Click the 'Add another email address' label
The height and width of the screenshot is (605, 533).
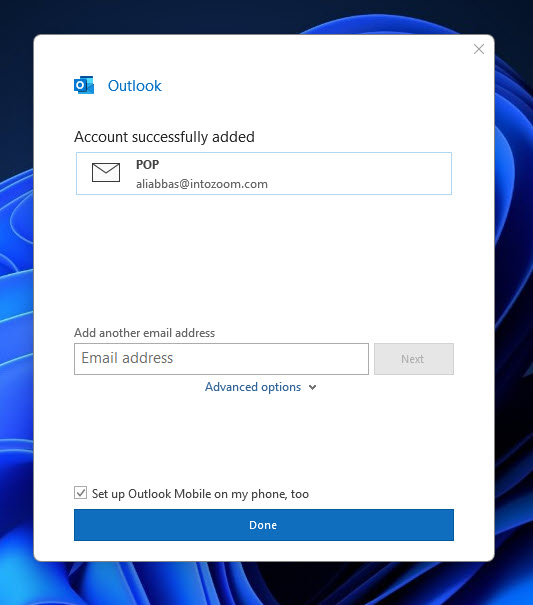point(144,333)
